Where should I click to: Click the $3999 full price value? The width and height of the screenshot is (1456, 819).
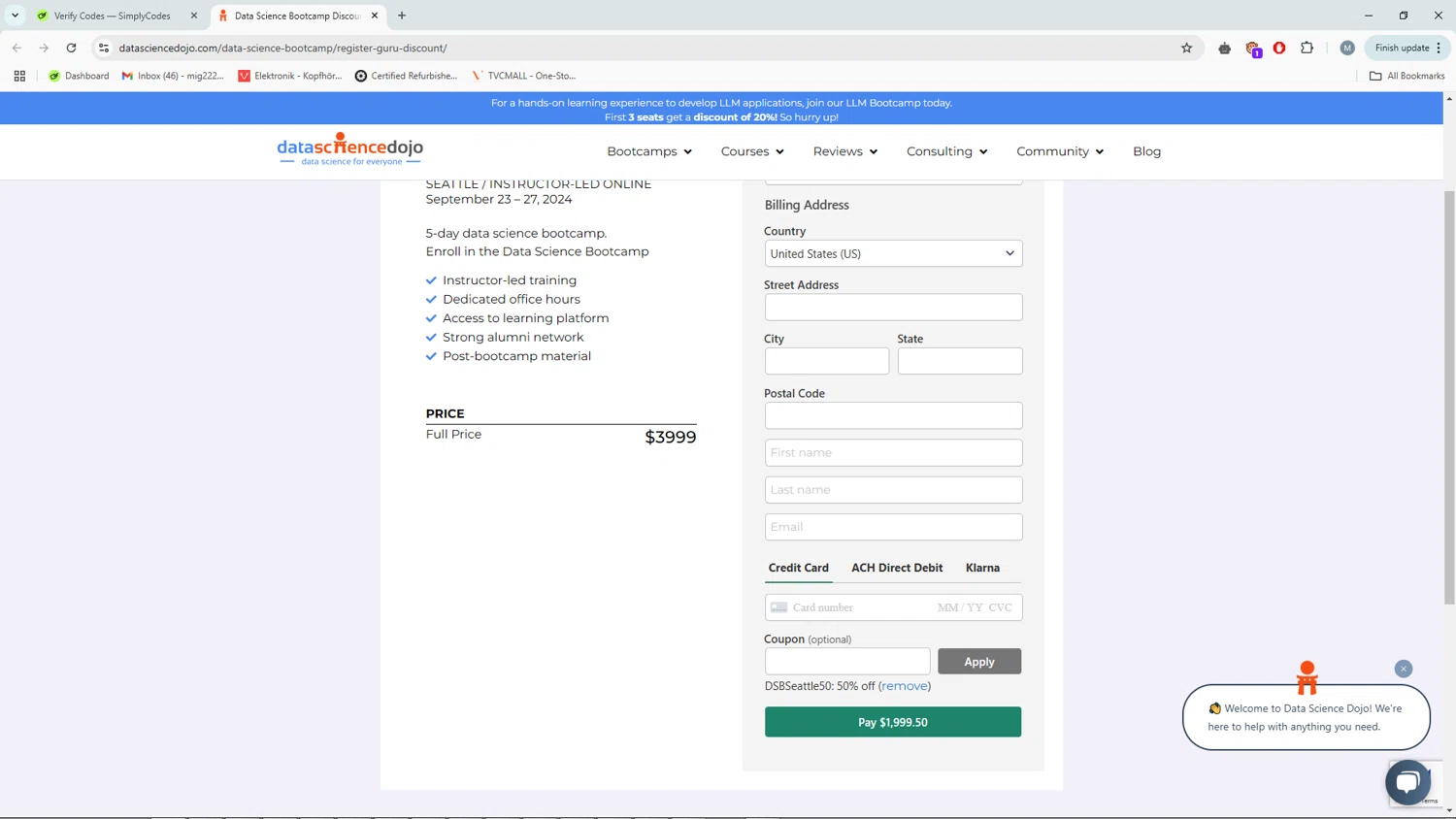(x=671, y=437)
